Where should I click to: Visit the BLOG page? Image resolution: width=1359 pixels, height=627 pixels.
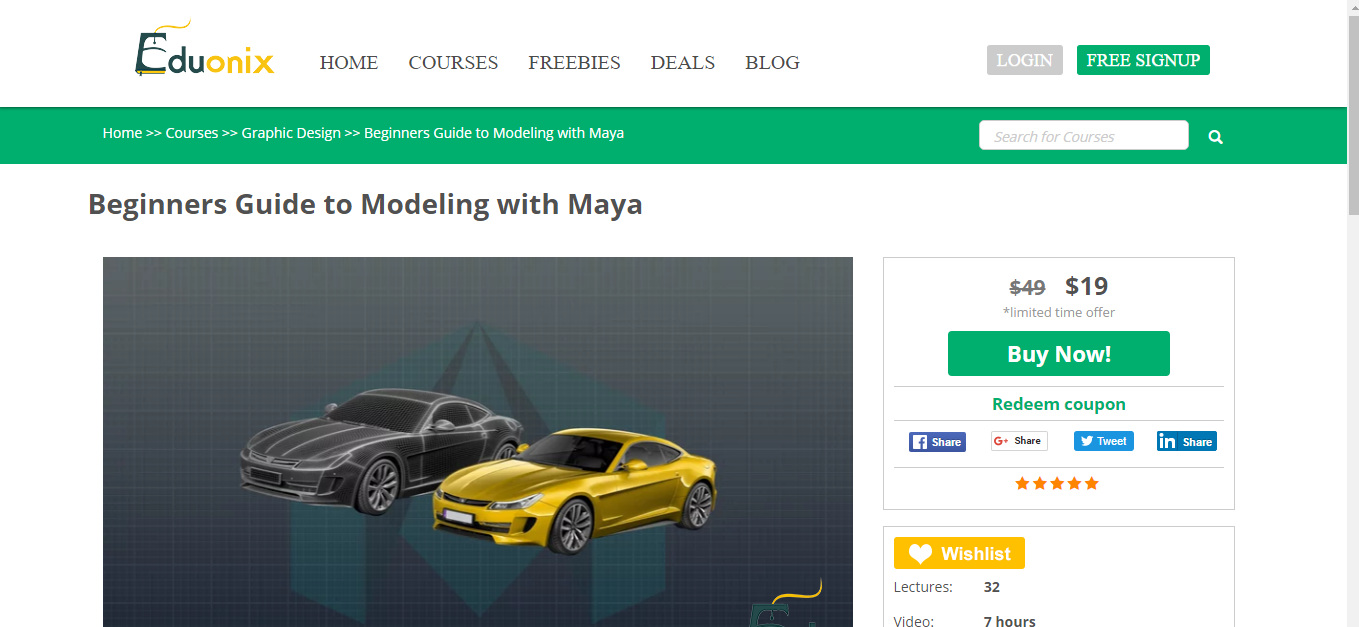pos(772,63)
